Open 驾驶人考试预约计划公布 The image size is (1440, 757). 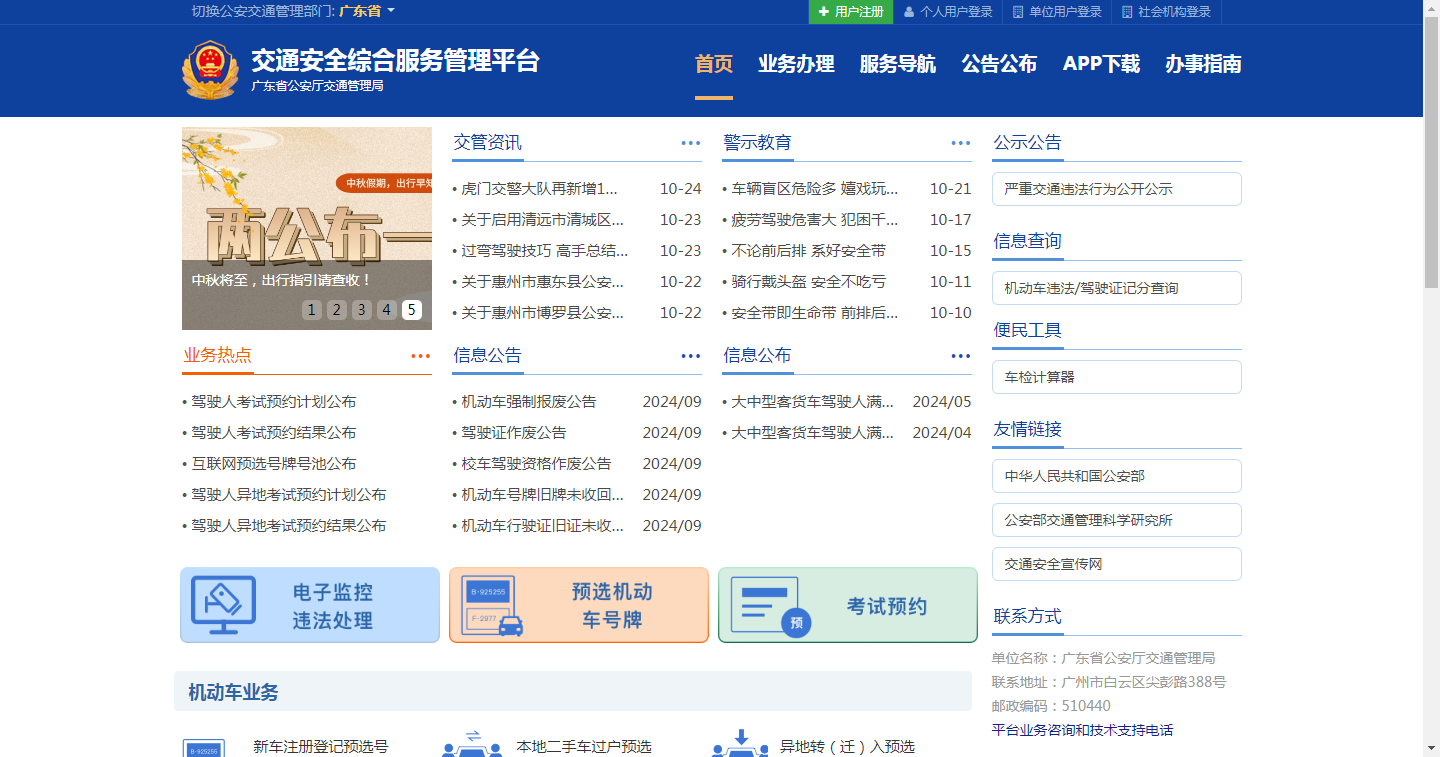coord(274,402)
